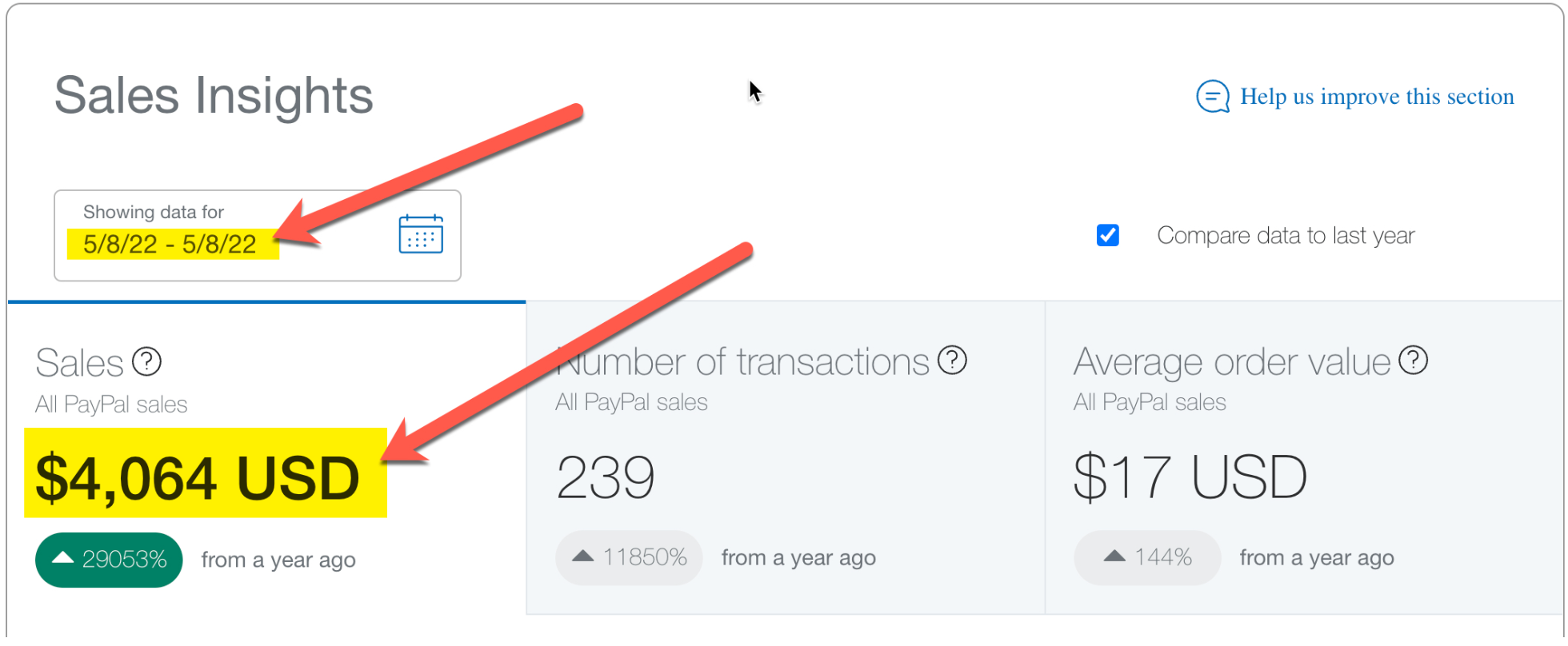Switch to the Average order value tab
This screenshot has width=1568, height=646.
1304,458
